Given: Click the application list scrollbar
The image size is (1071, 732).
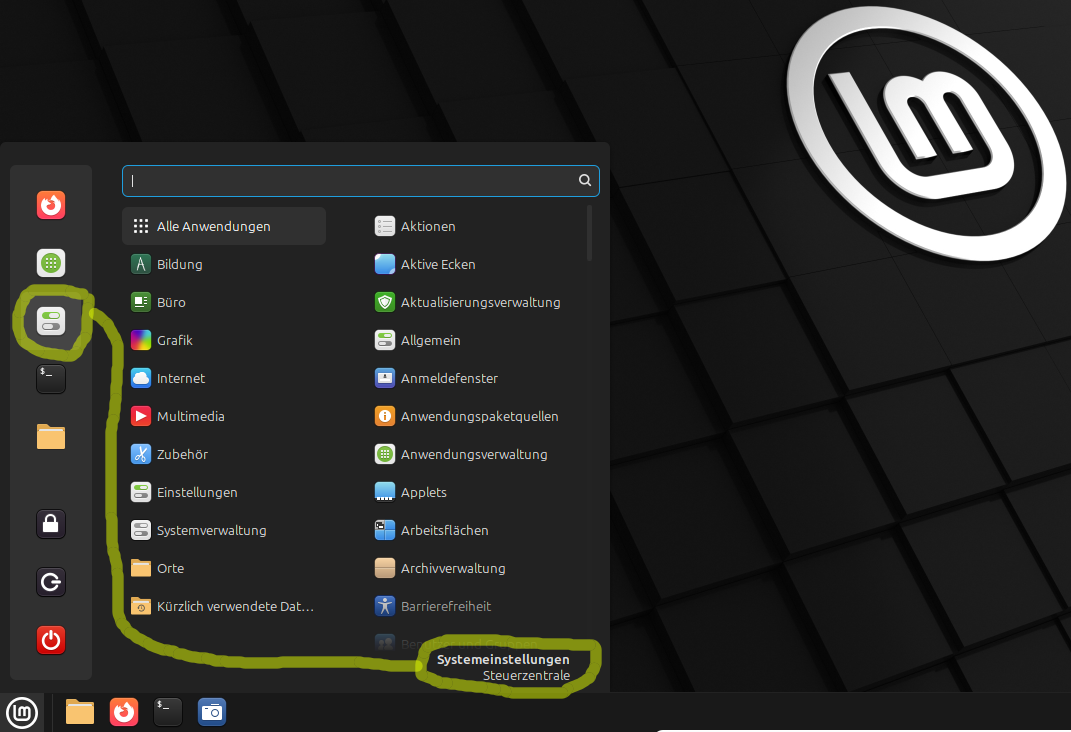Looking at the screenshot, I should [589, 234].
